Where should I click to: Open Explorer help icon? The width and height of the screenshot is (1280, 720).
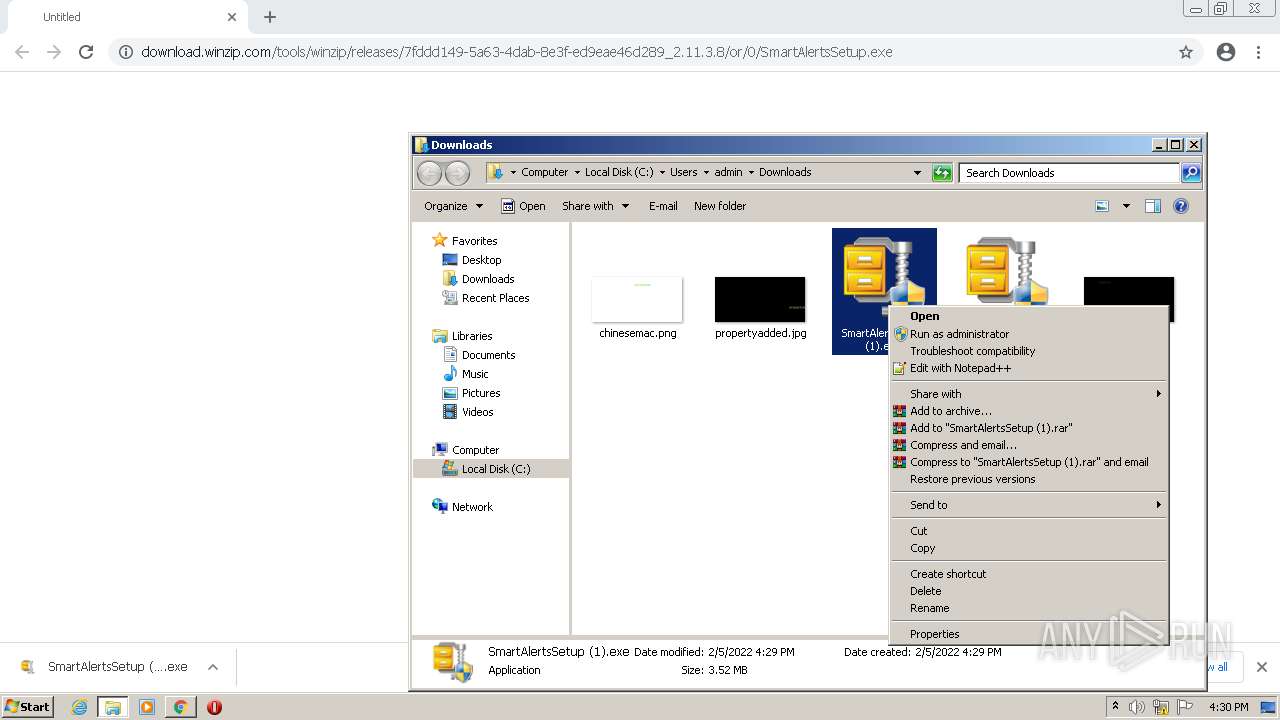1181,206
